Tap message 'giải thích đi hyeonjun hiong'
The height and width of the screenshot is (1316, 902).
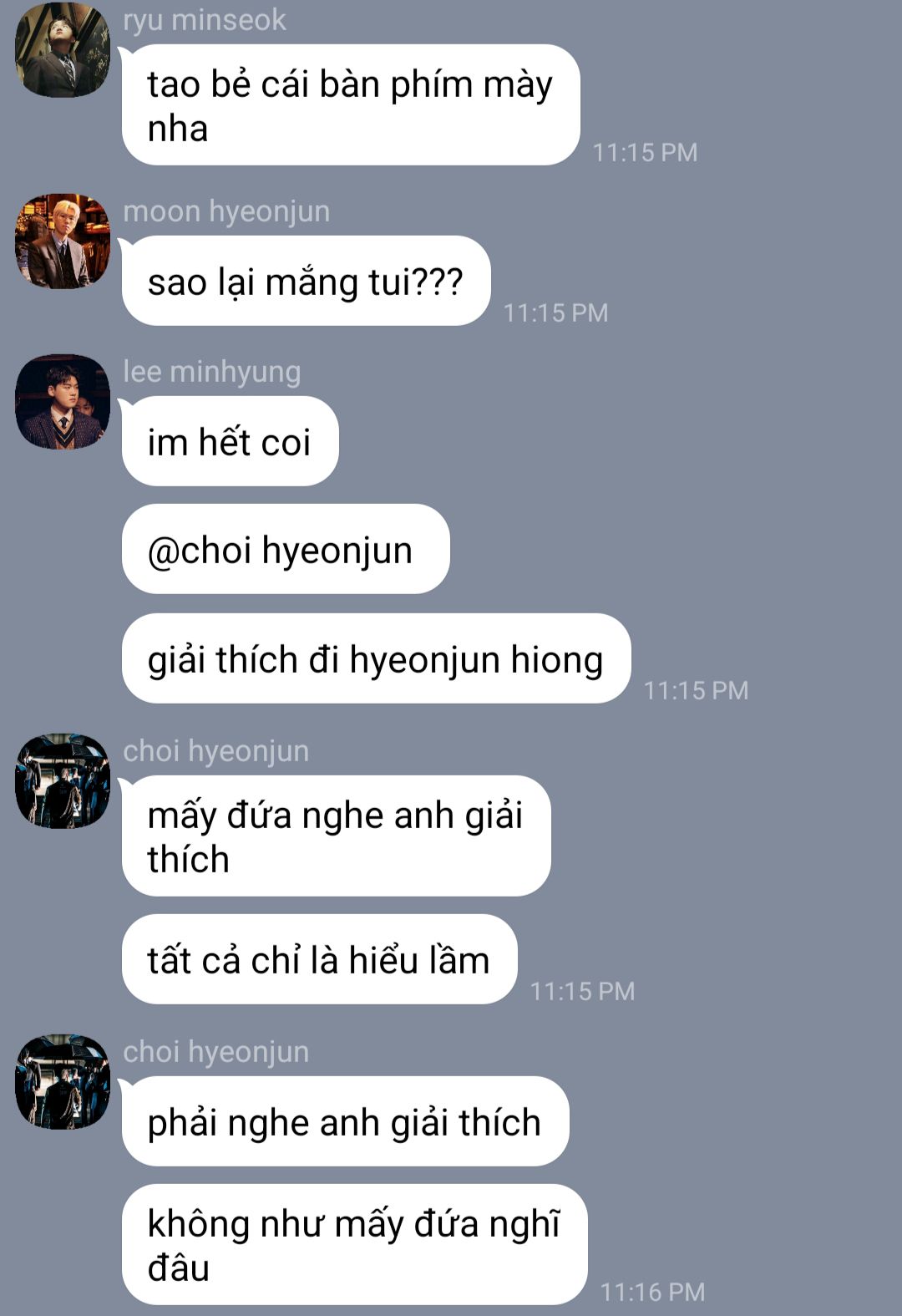coord(376,658)
